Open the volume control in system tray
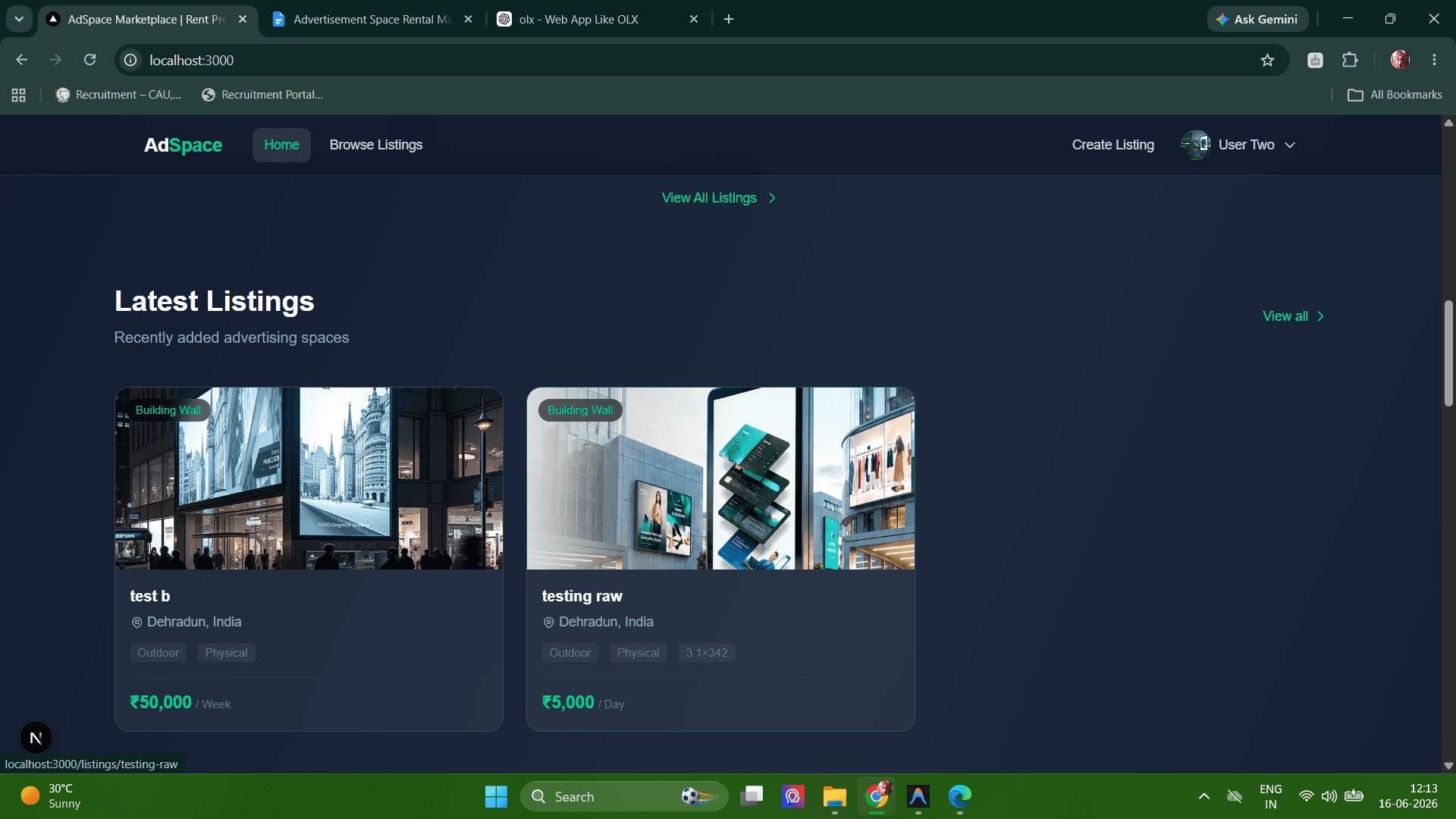 click(x=1329, y=796)
